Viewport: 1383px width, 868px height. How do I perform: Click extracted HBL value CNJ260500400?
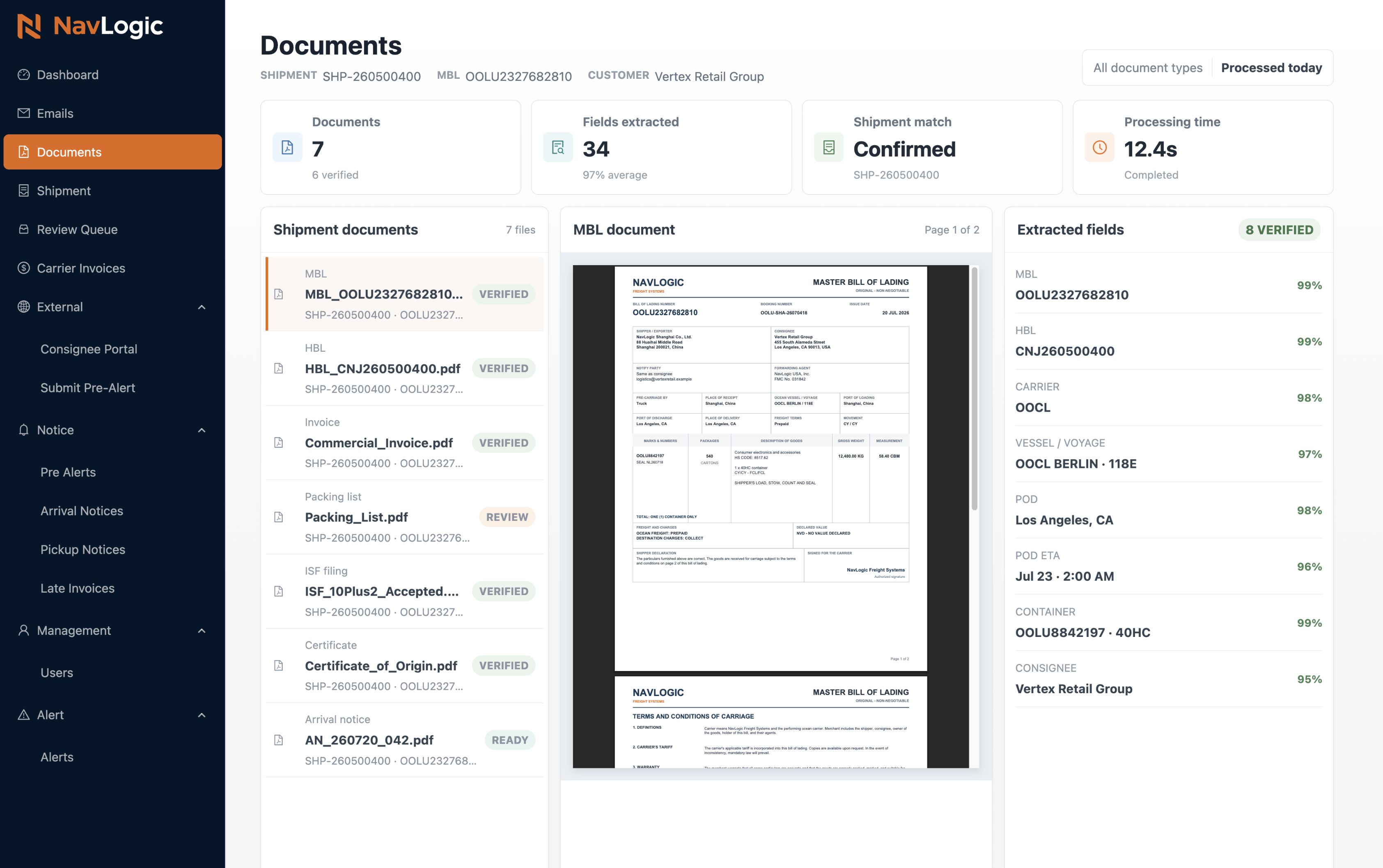(x=1065, y=351)
